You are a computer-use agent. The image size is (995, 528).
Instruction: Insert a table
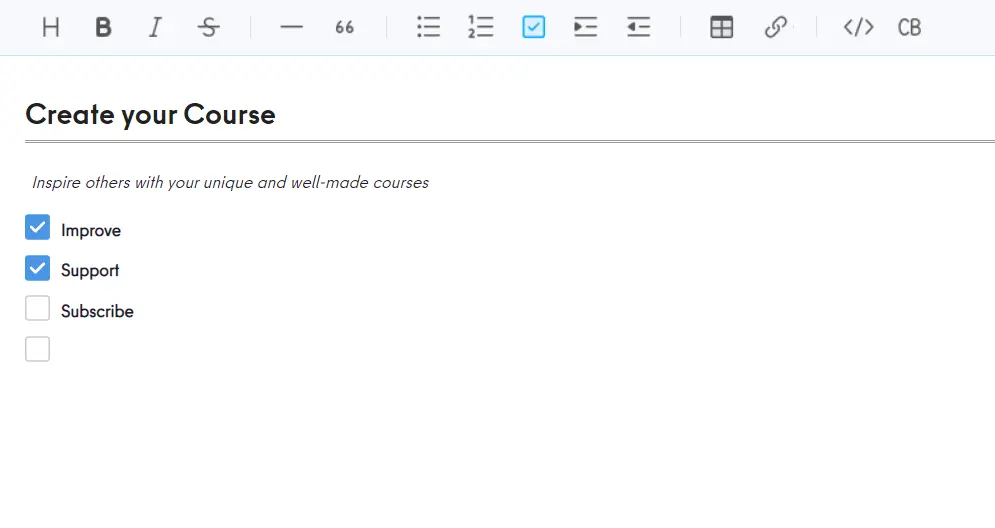pos(722,28)
